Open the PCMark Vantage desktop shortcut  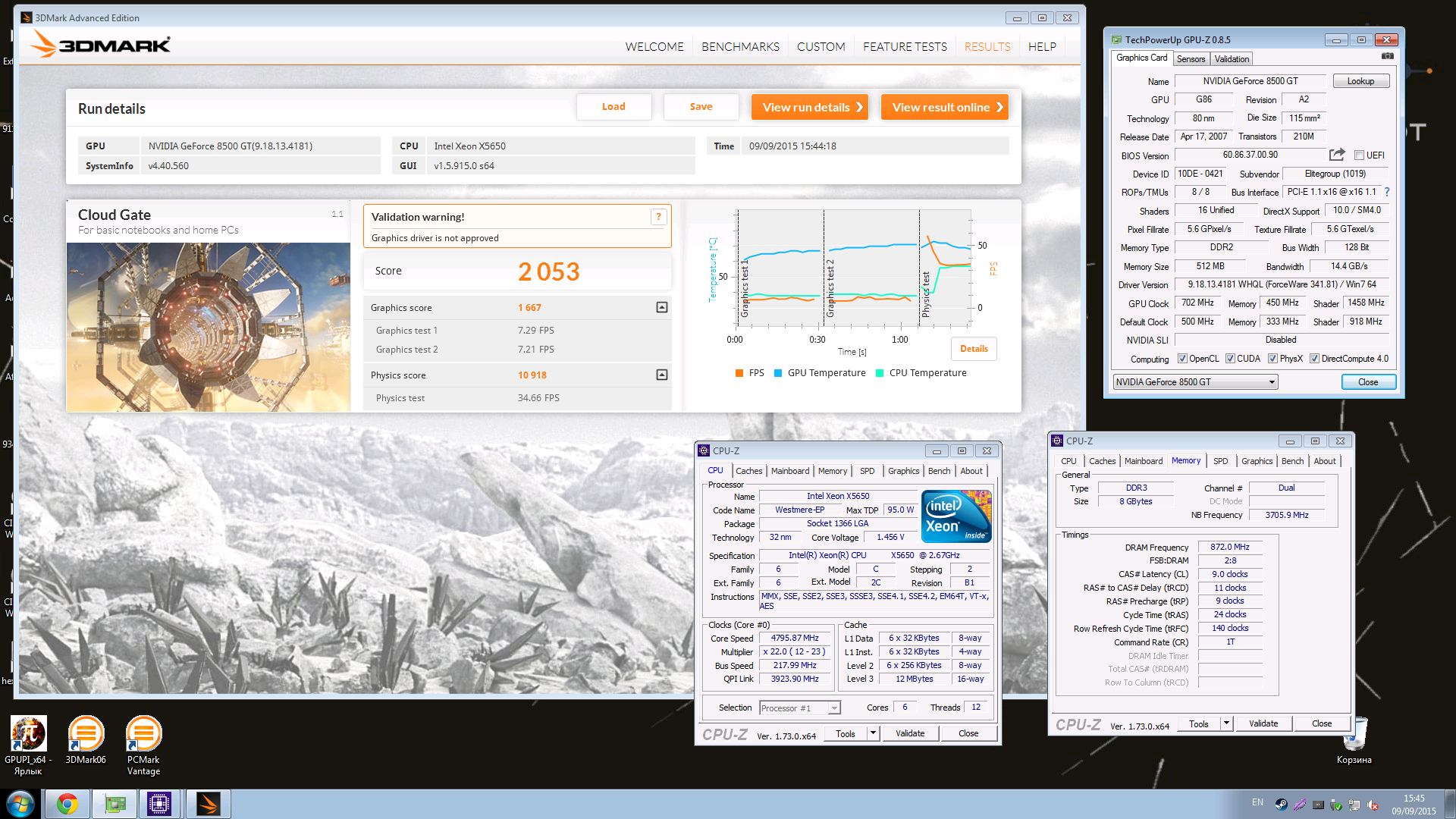pos(143,745)
